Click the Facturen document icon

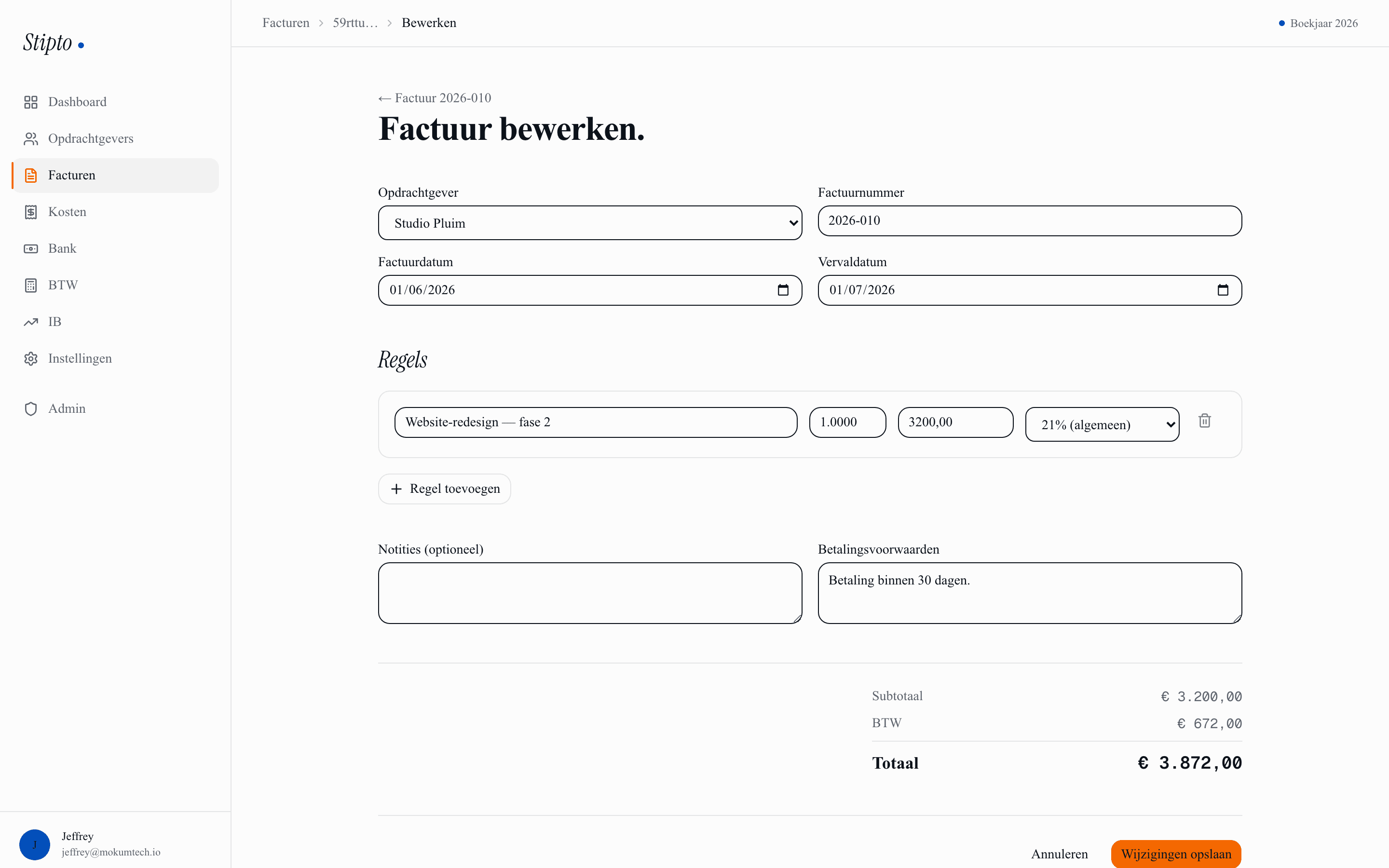tap(31, 176)
